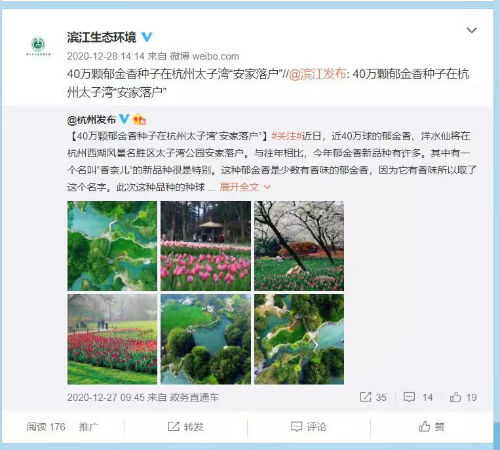The image size is (500, 450).
Task: Open the cherry blossom trees photo
Action: tap(299, 246)
